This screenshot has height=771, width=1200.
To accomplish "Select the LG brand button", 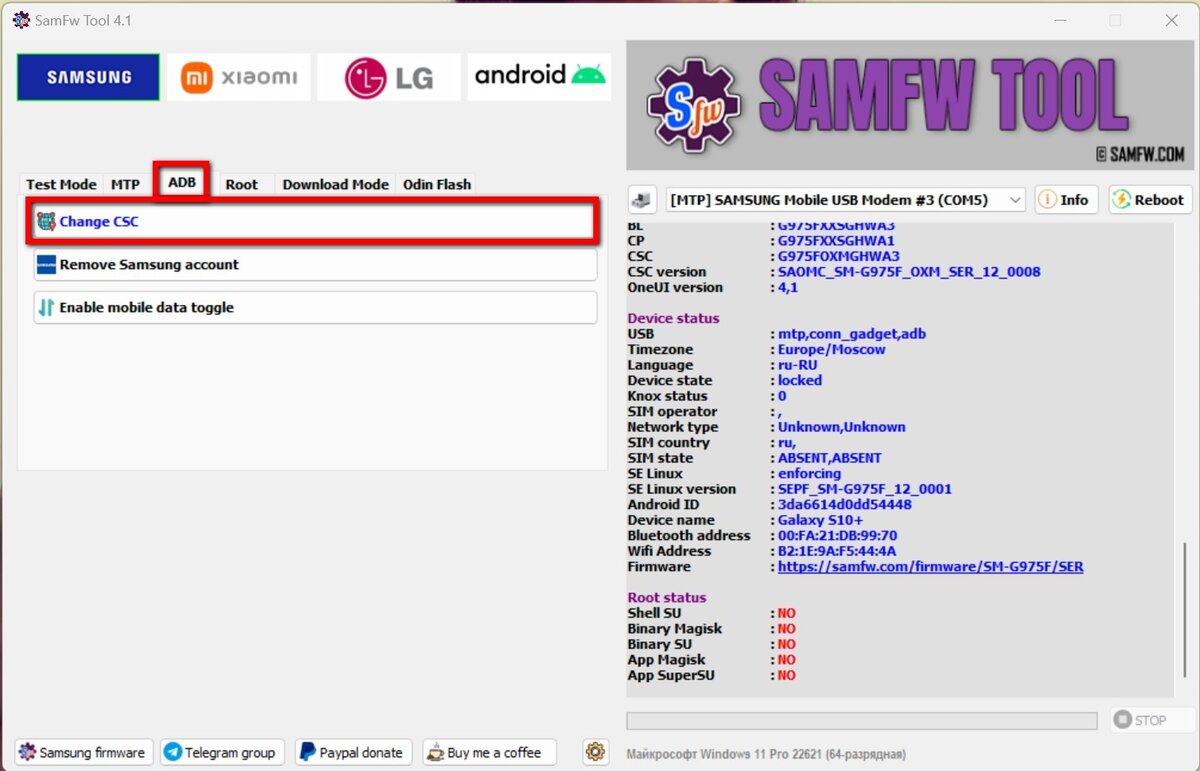I will click(x=389, y=77).
